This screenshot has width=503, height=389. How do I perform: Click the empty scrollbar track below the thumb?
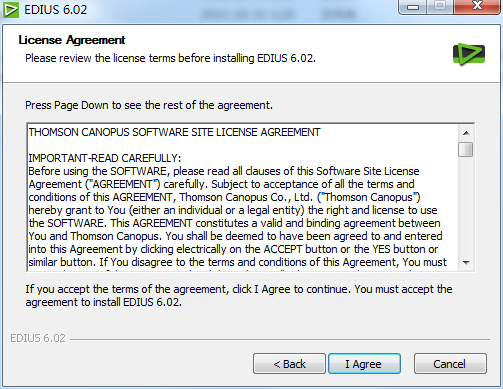pos(466,206)
